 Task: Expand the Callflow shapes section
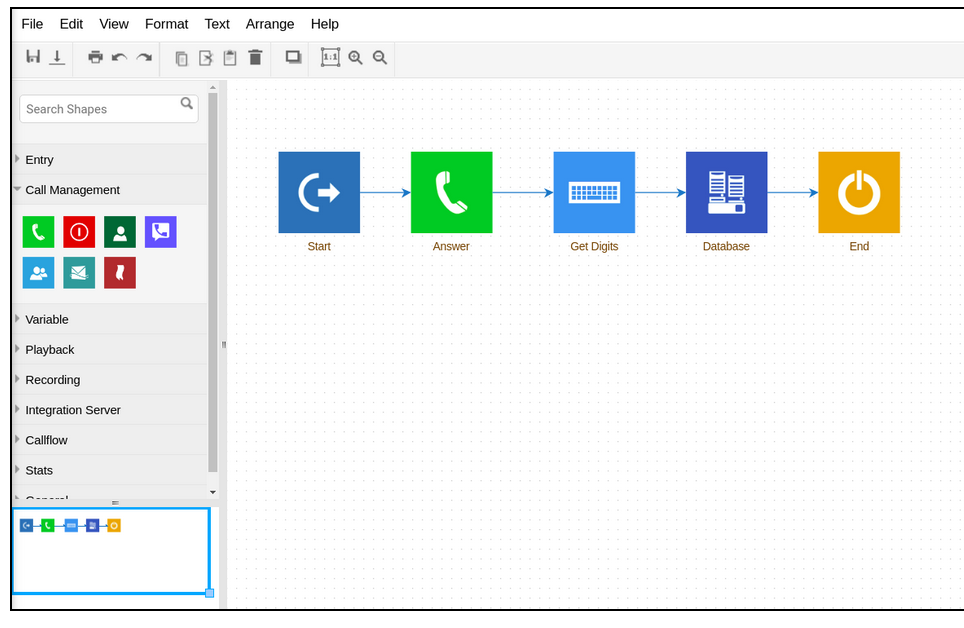pos(109,440)
